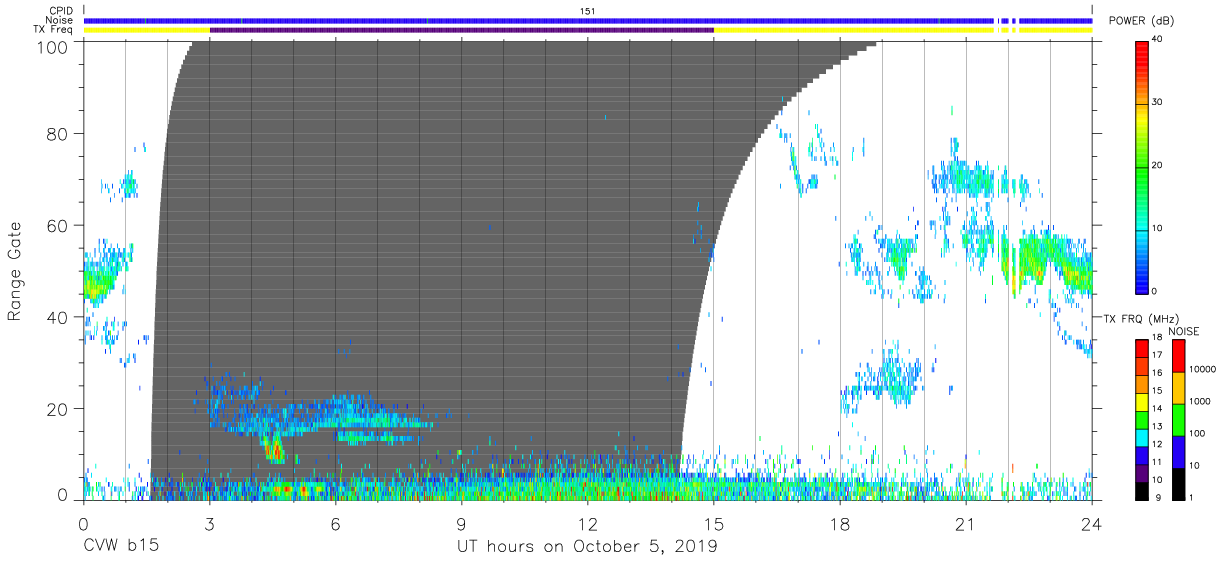Click the black bottom segment of the NOISE color bar

tap(1180, 482)
